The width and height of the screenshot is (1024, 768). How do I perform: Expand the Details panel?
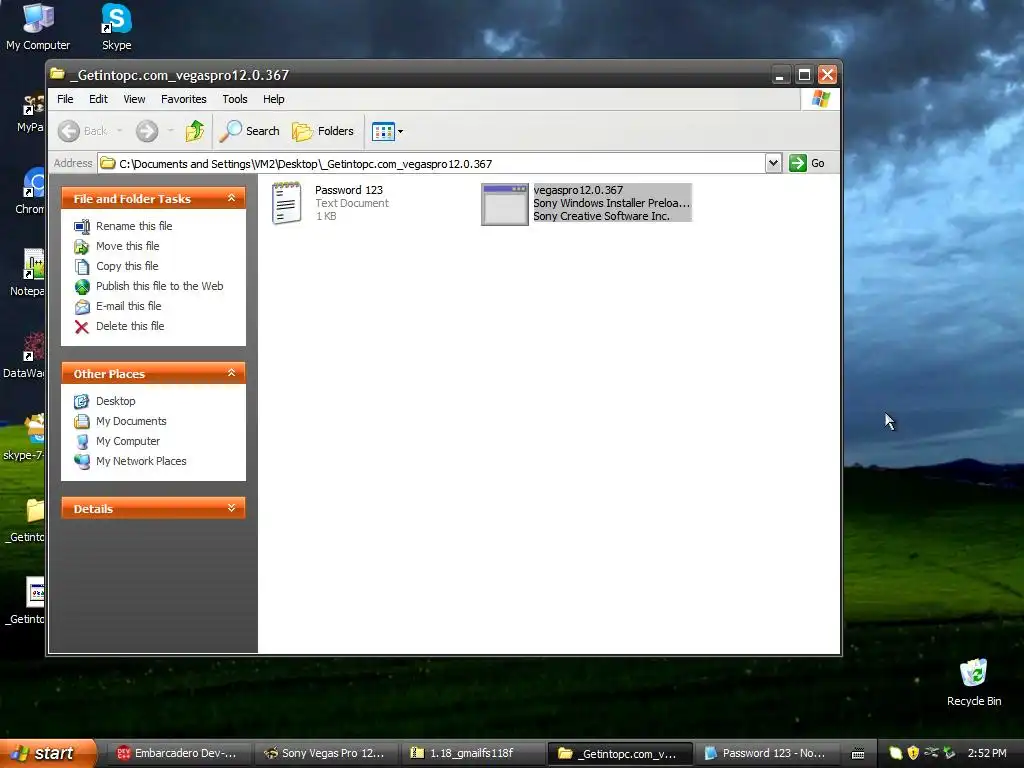coord(231,508)
